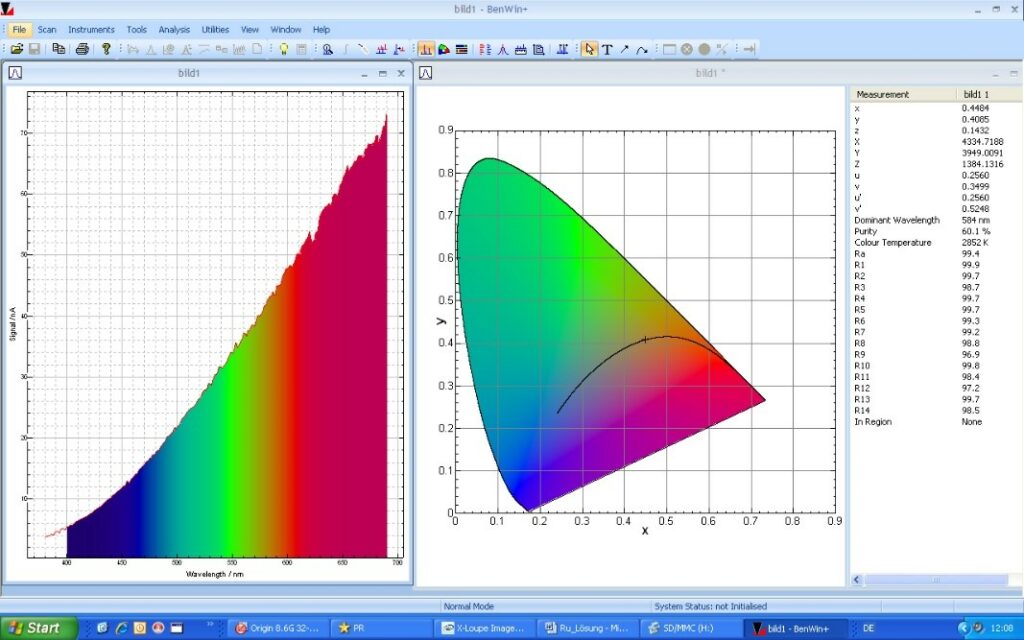Click the rectangle region tool icon

669,49
